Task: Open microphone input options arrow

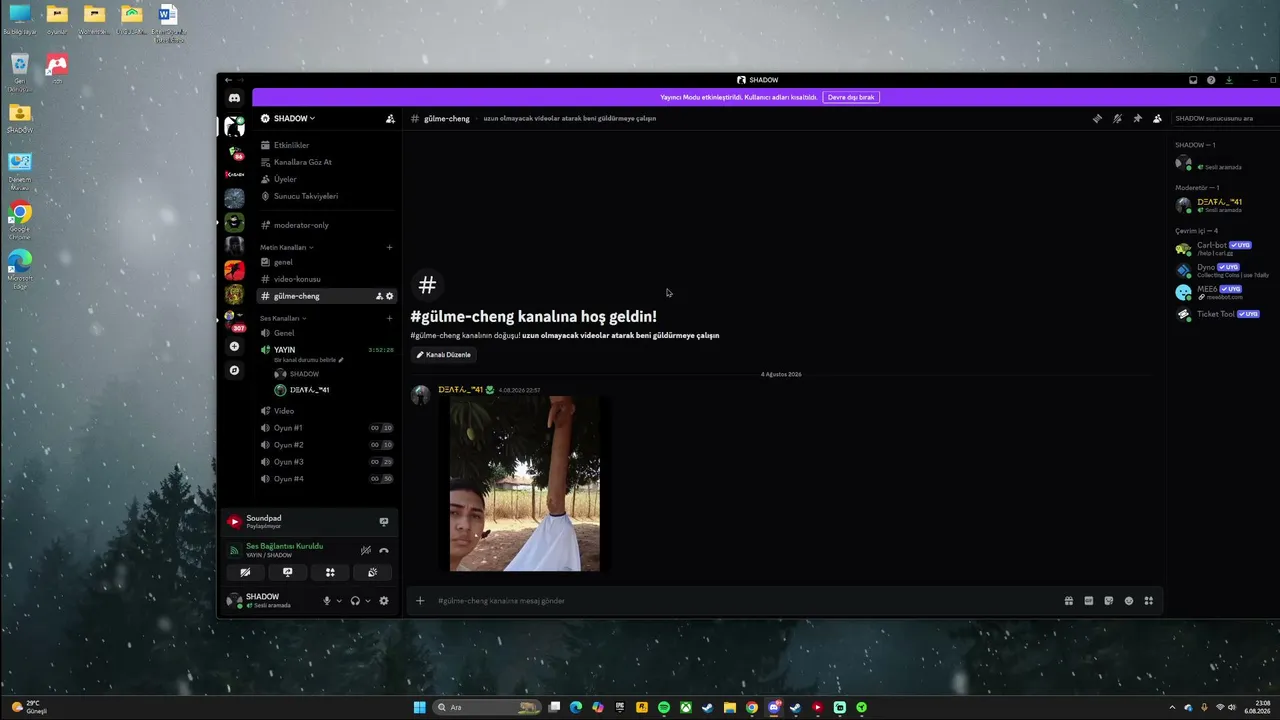Action: pyautogui.click(x=339, y=601)
